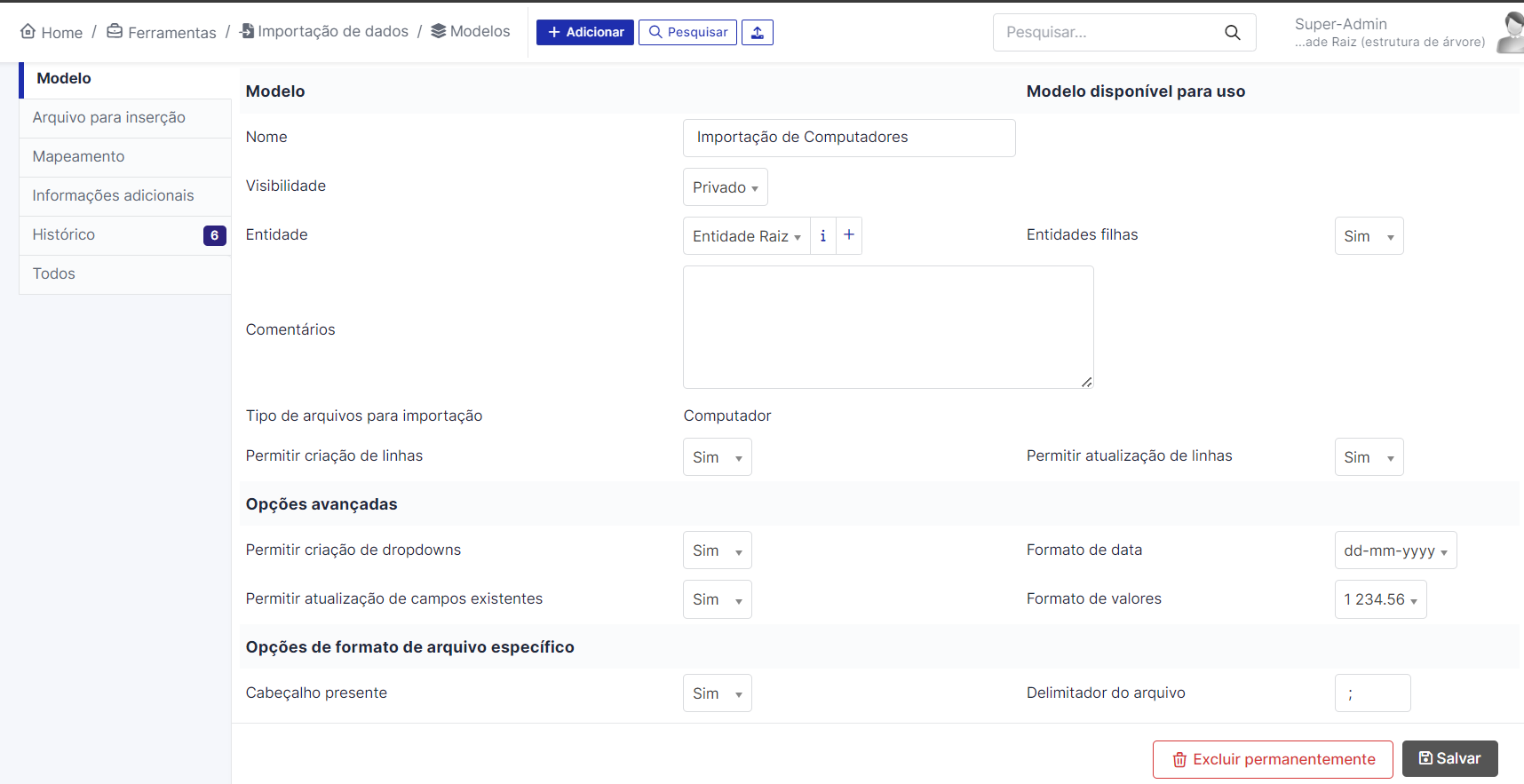Click Excluir permanentemente button
The image size is (1524, 784).
1273,759
